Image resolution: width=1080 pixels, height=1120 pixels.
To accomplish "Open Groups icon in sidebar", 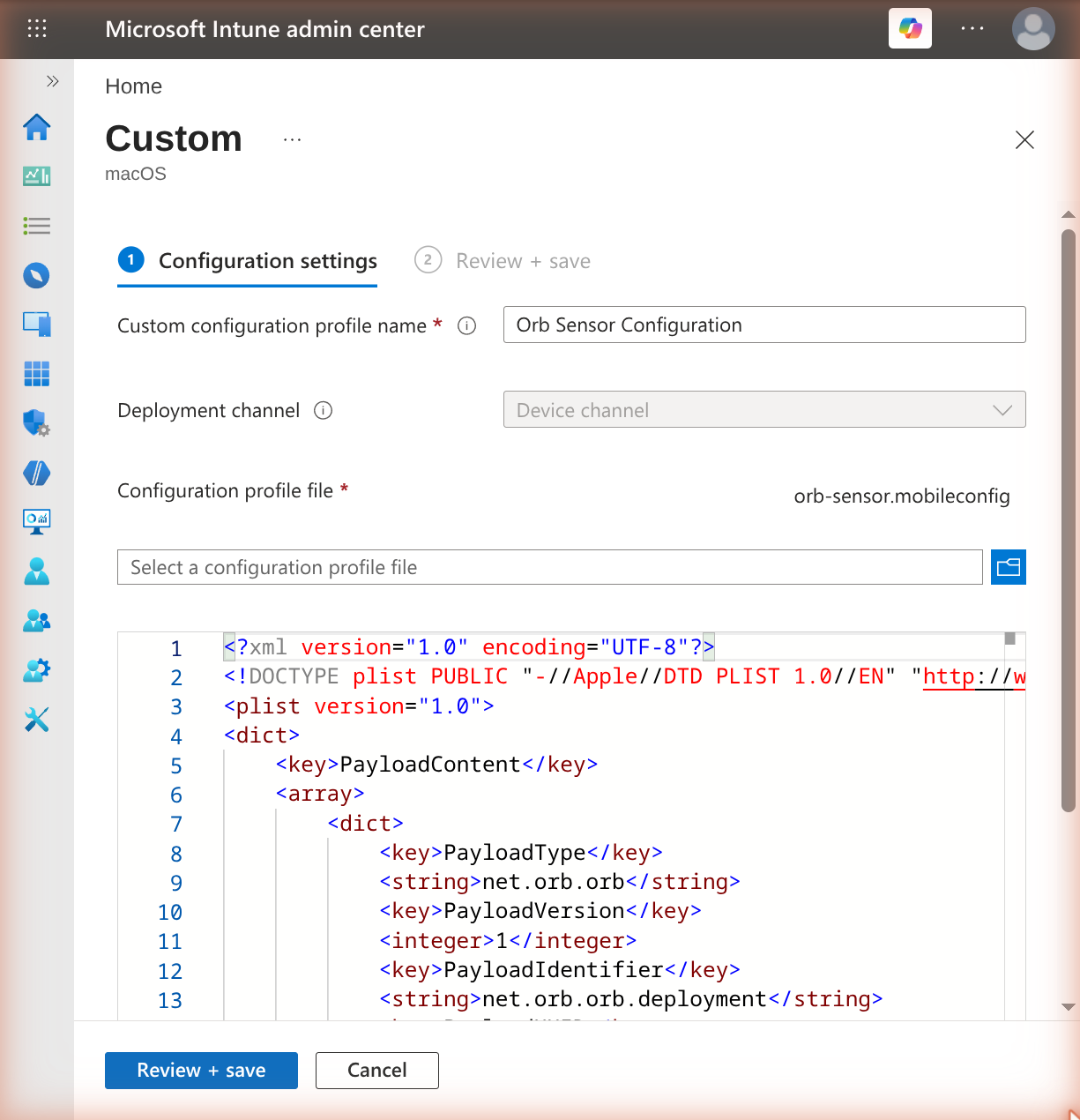I will [x=37, y=621].
